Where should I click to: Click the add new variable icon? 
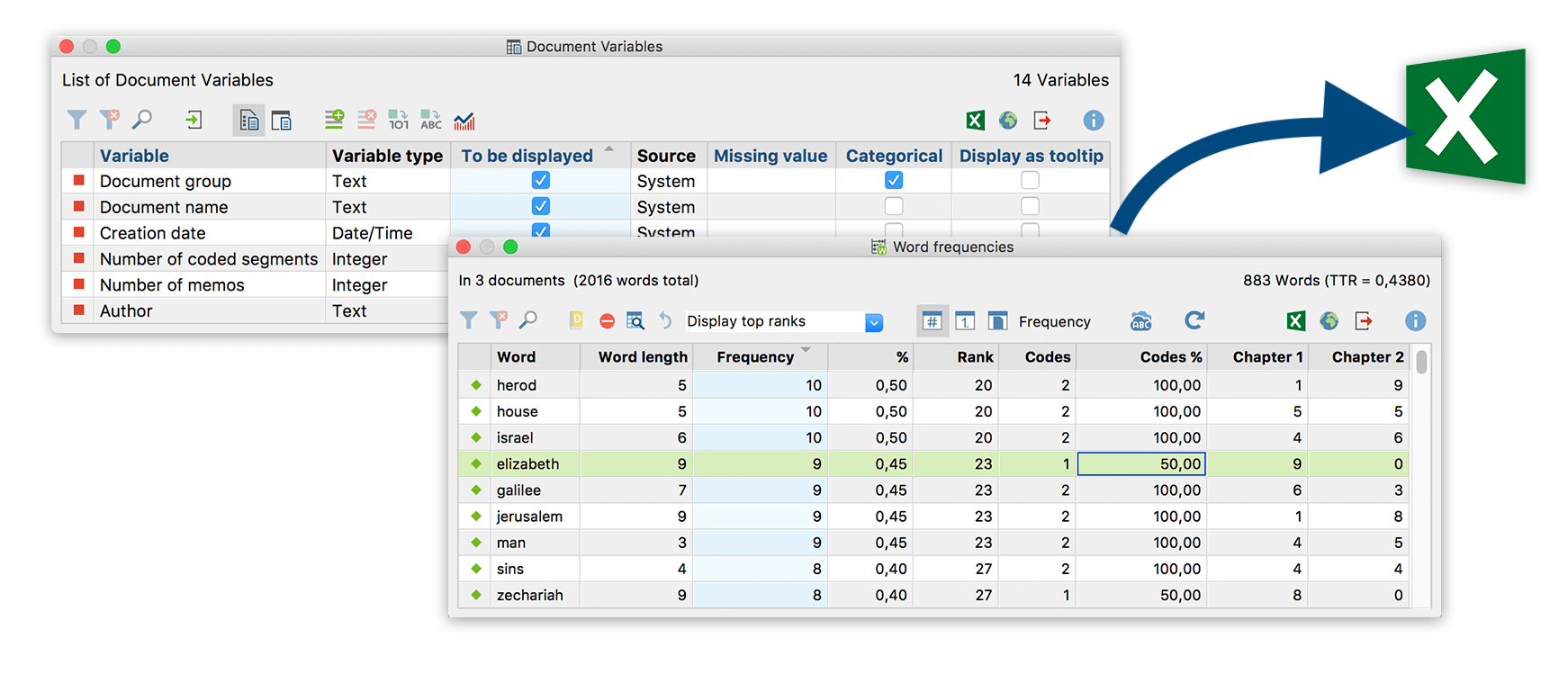point(334,120)
